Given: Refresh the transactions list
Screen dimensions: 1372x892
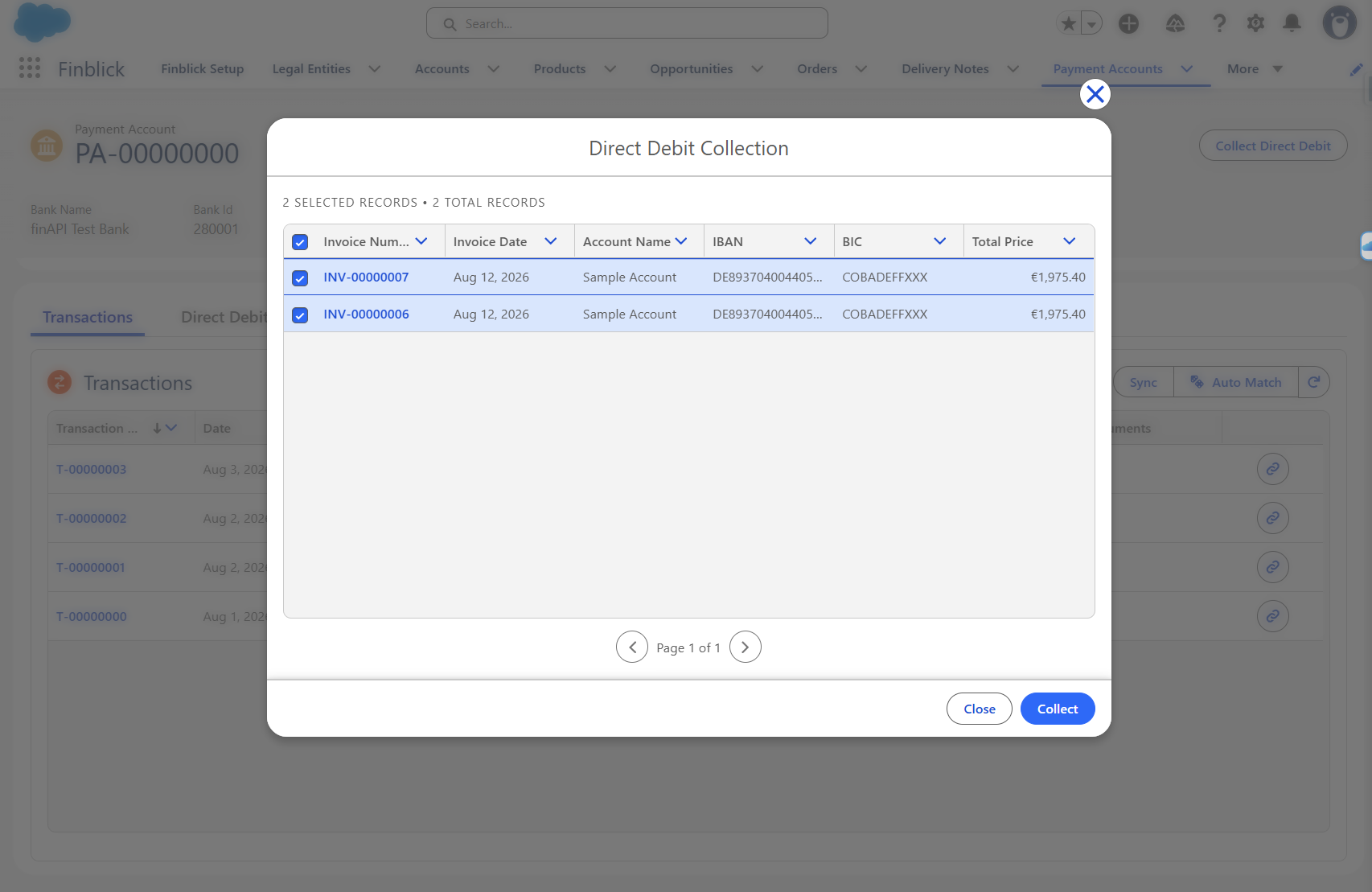Looking at the screenshot, I should [x=1313, y=382].
